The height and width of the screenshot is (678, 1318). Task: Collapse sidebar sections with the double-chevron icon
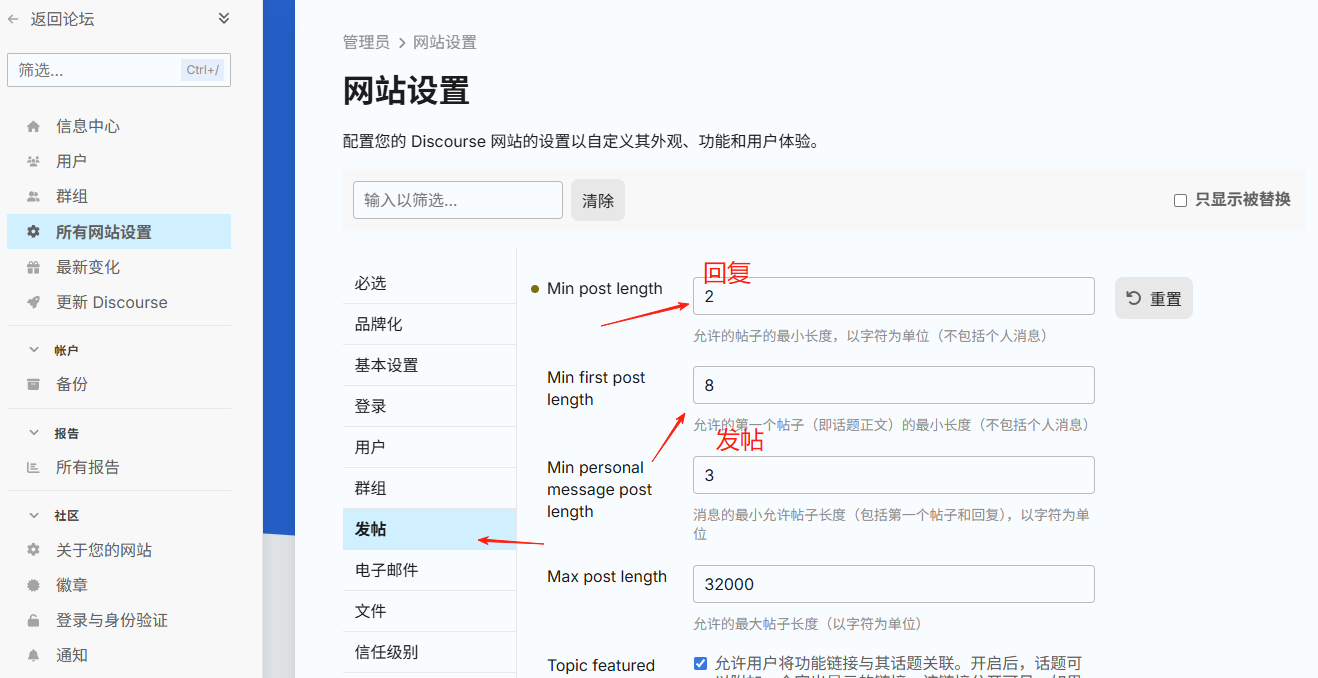coord(224,18)
